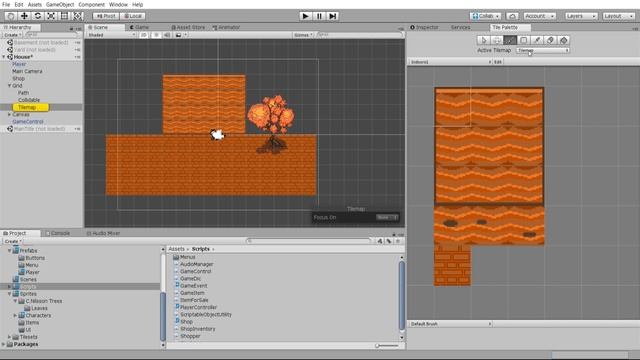Switch to the Audio Mixer tab
640x360 pixels.
103,233
